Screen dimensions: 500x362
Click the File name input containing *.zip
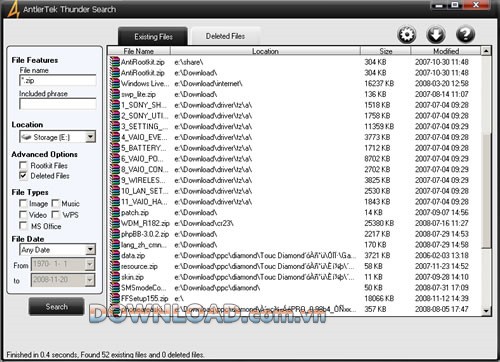coord(58,80)
